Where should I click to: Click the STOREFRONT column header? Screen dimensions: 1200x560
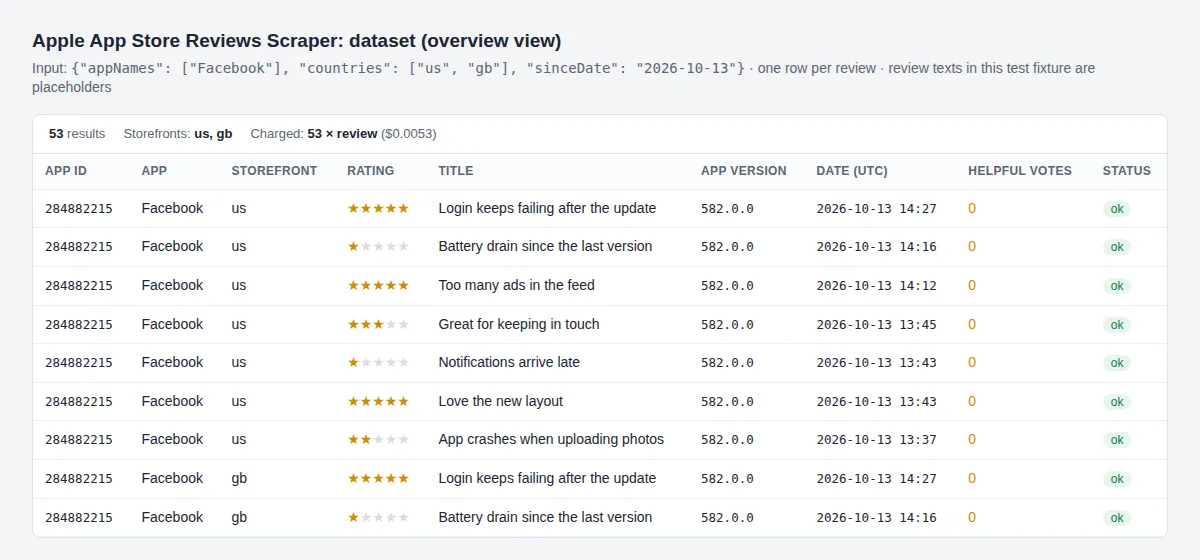click(274, 171)
